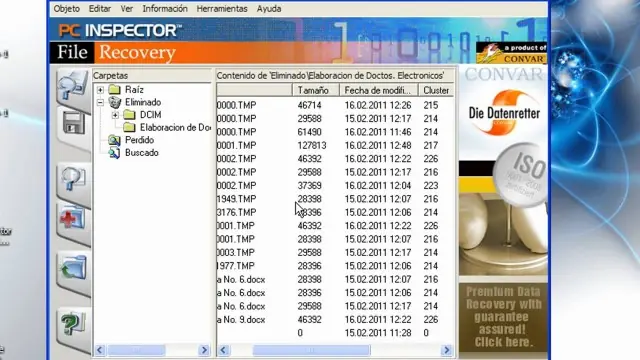Click file list scroll left arrow
Image resolution: width=640 pixels, height=360 pixels.
pyautogui.click(x=223, y=350)
